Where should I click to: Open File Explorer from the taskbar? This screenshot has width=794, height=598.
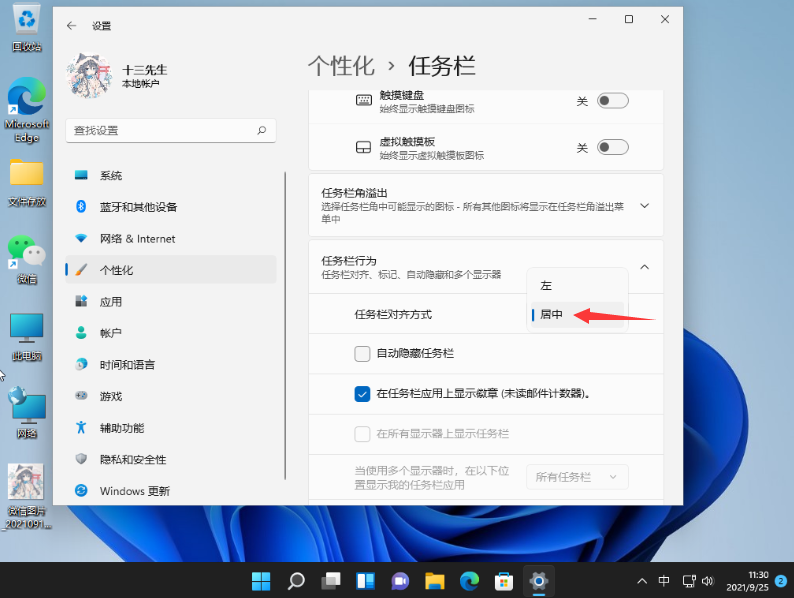pos(434,580)
